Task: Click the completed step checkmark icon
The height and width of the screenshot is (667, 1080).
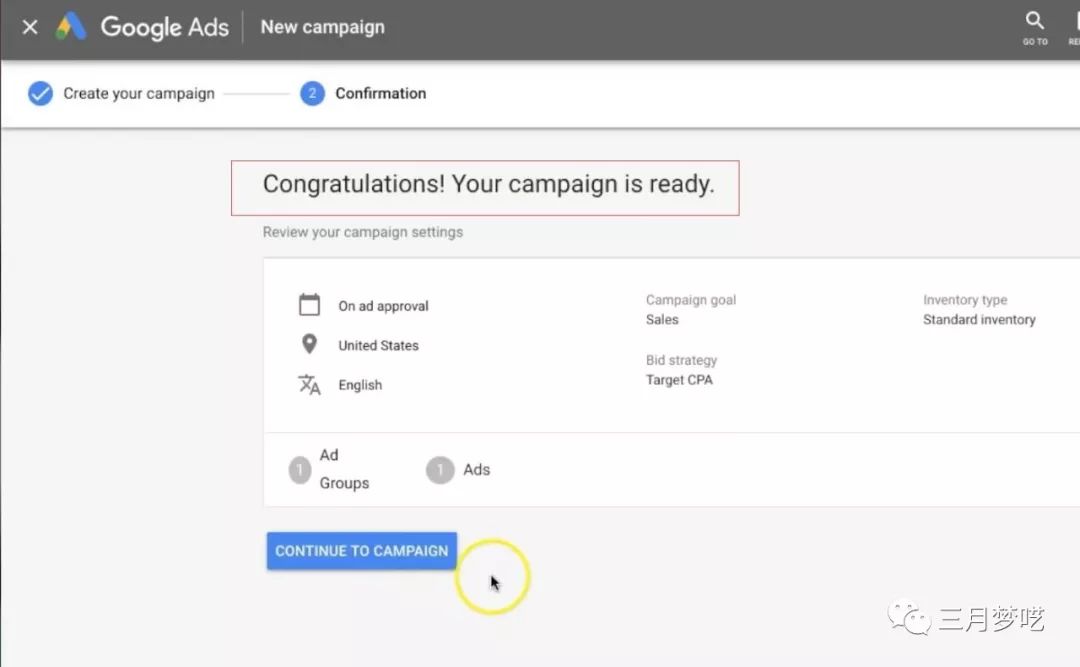Action: tap(40, 94)
